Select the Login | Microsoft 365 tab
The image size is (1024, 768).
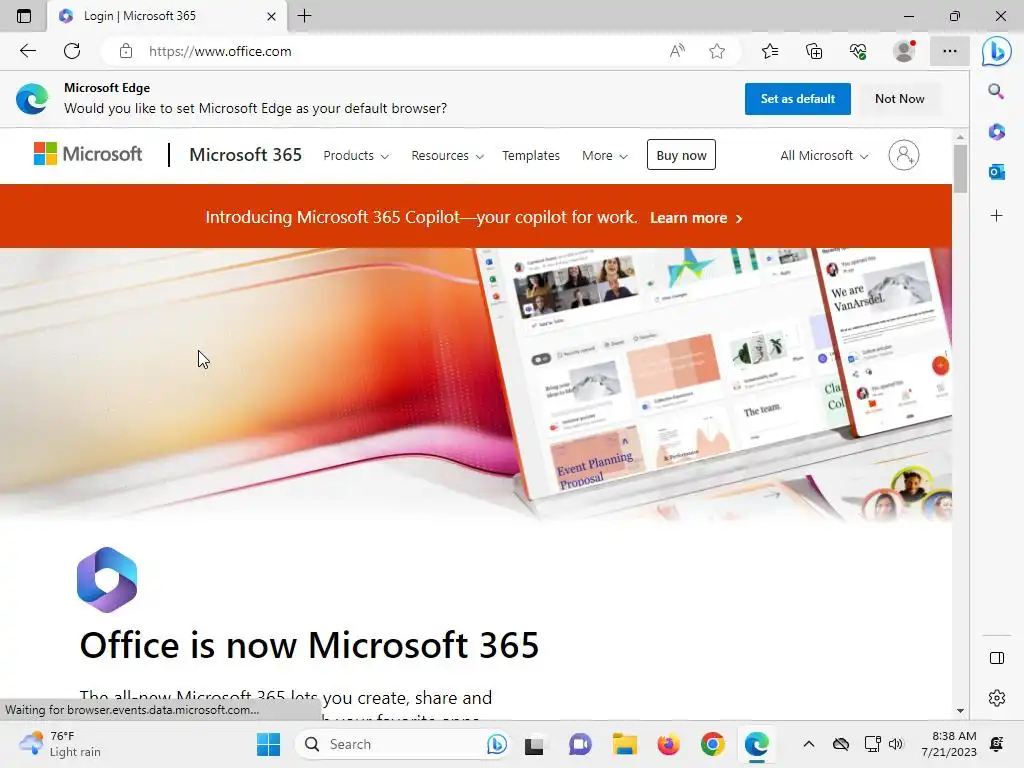click(x=167, y=16)
